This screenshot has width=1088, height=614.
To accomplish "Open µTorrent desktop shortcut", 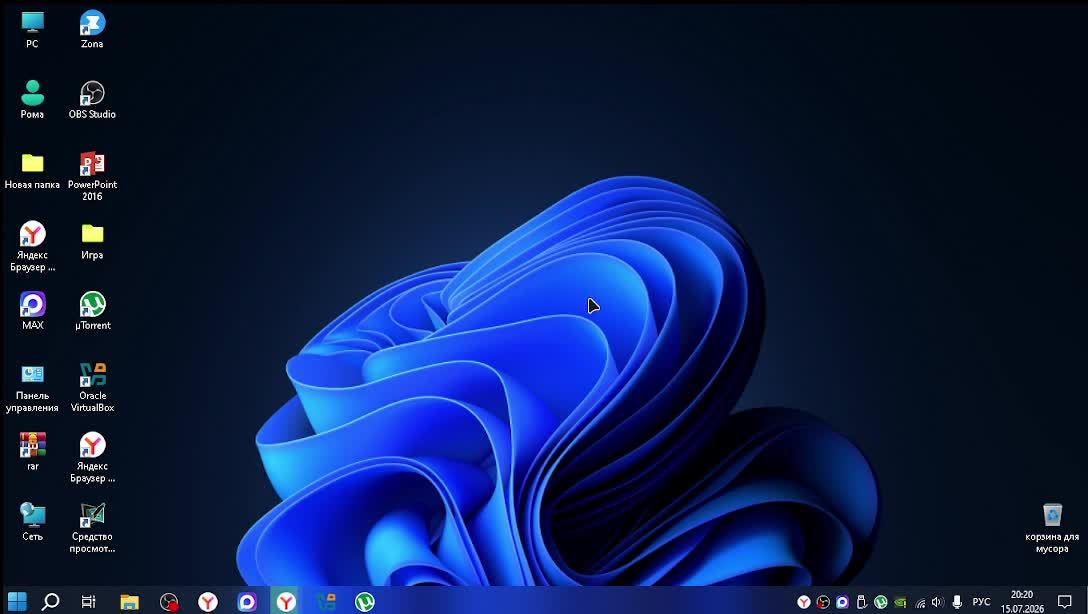I will pyautogui.click(x=92, y=310).
